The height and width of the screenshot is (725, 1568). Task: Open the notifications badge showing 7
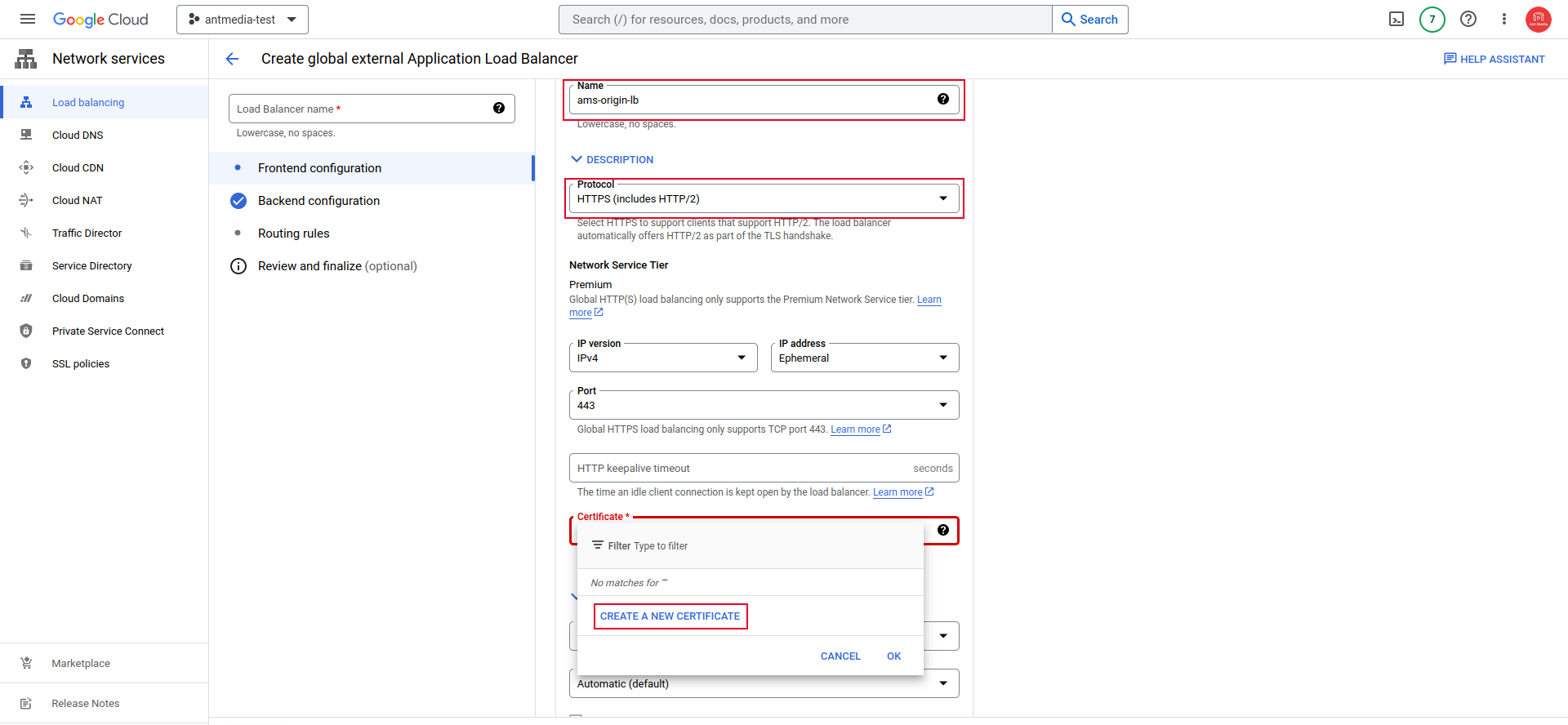click(1432, 19)
